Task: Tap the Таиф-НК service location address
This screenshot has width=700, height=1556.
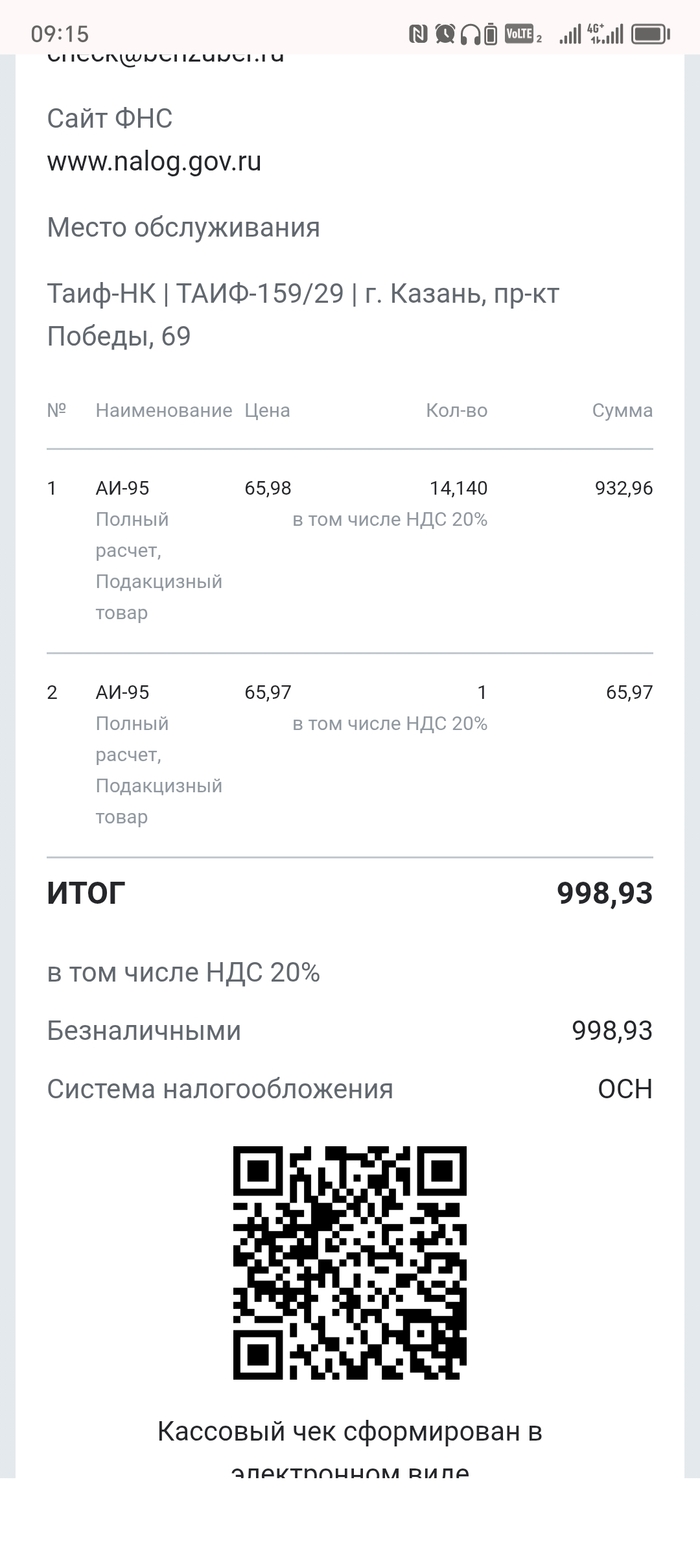Action: [303, 315]
